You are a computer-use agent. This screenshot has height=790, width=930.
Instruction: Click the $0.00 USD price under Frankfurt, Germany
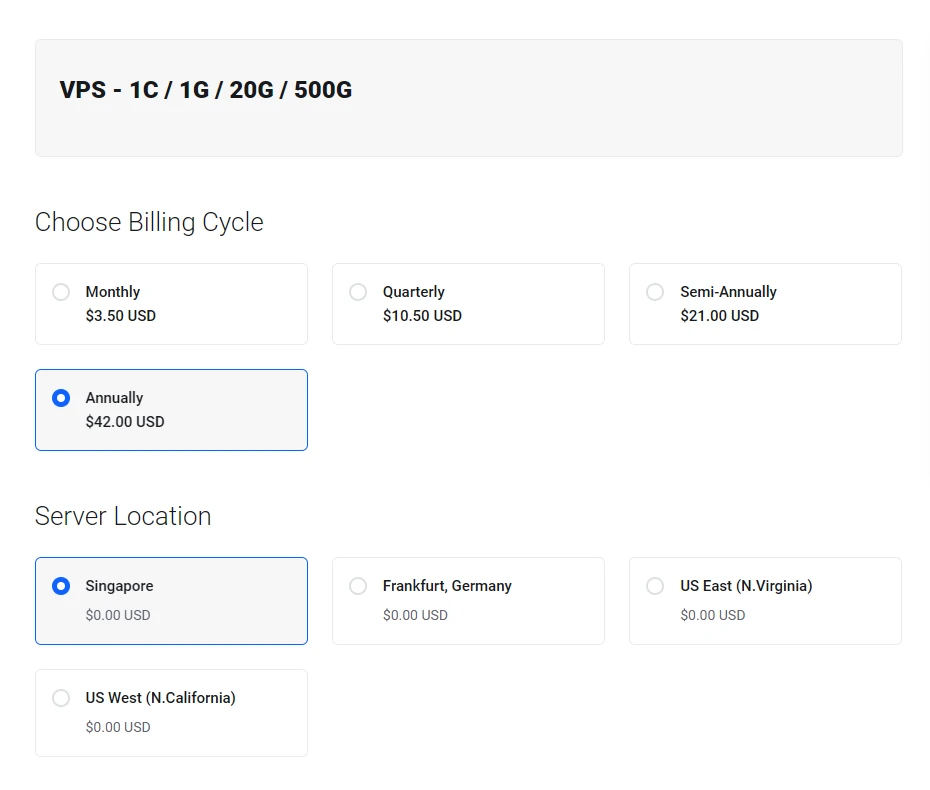click(415, 615)
